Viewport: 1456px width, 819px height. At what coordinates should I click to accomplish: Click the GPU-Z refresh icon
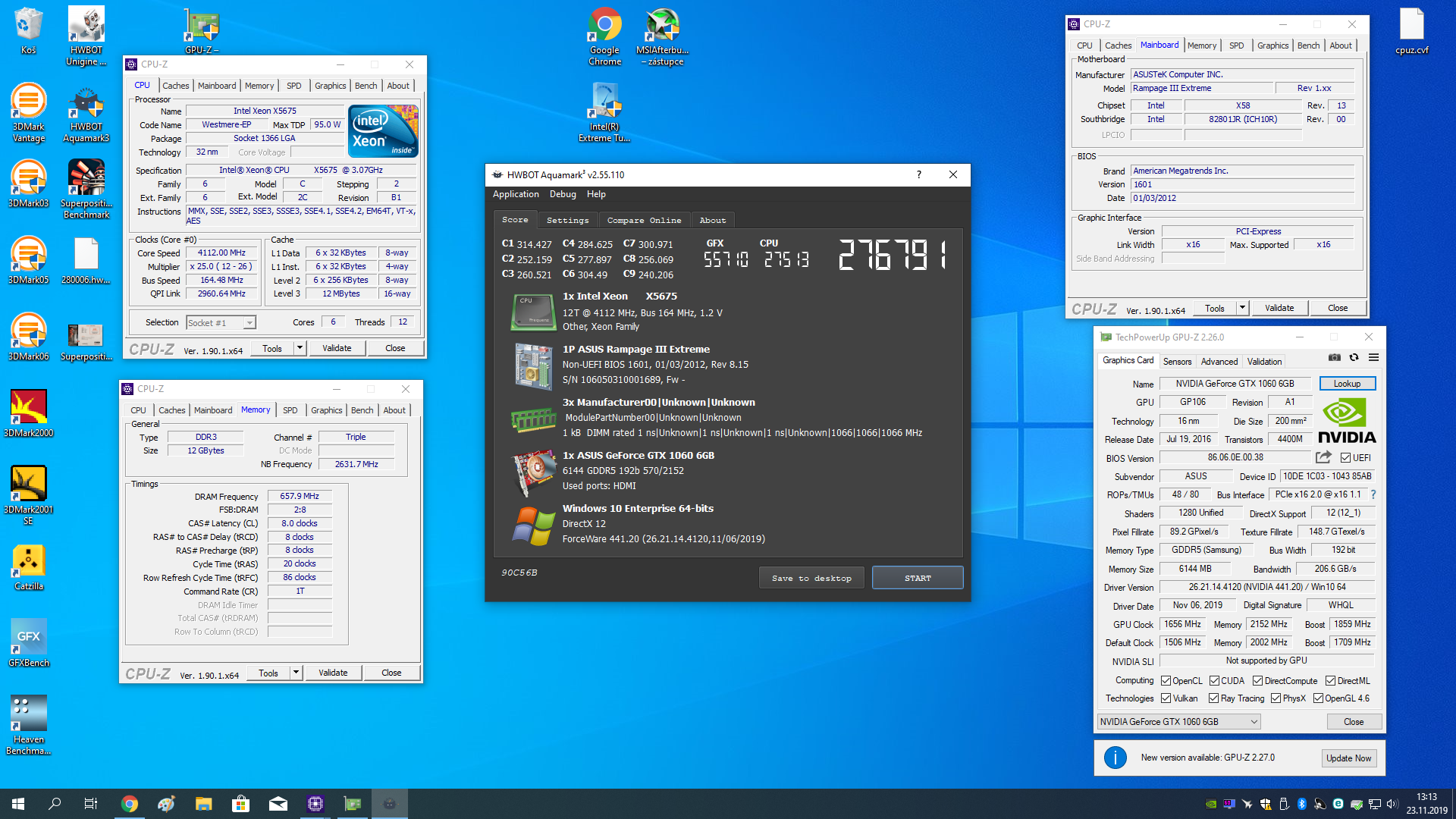tap(1354, 357)
